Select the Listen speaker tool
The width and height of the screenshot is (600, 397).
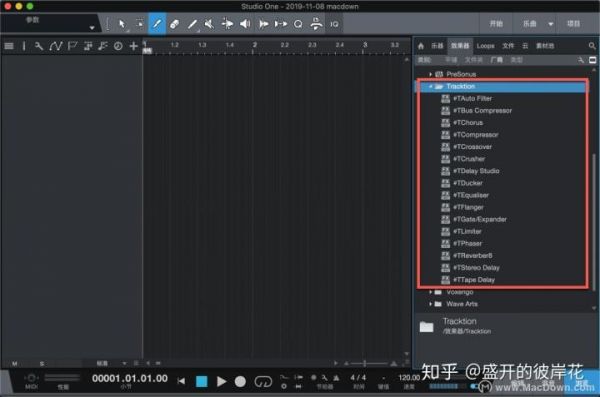coord(245,24)
